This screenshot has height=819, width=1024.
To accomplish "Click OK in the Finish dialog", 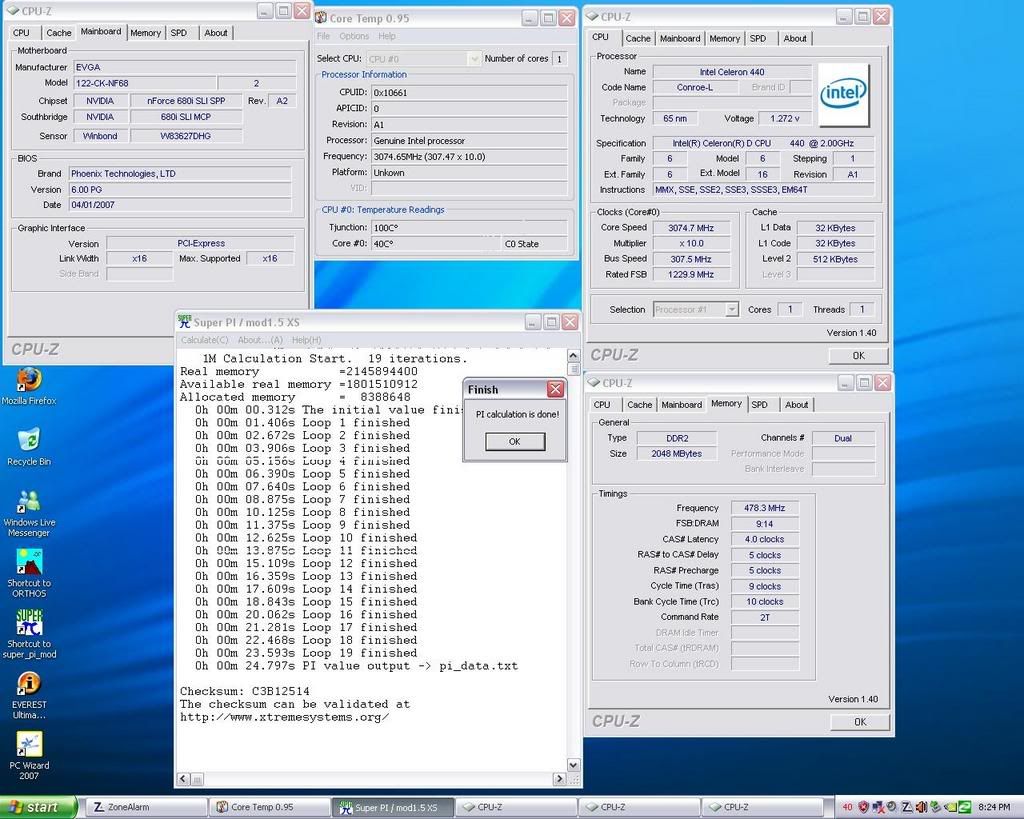I will 514,441.
